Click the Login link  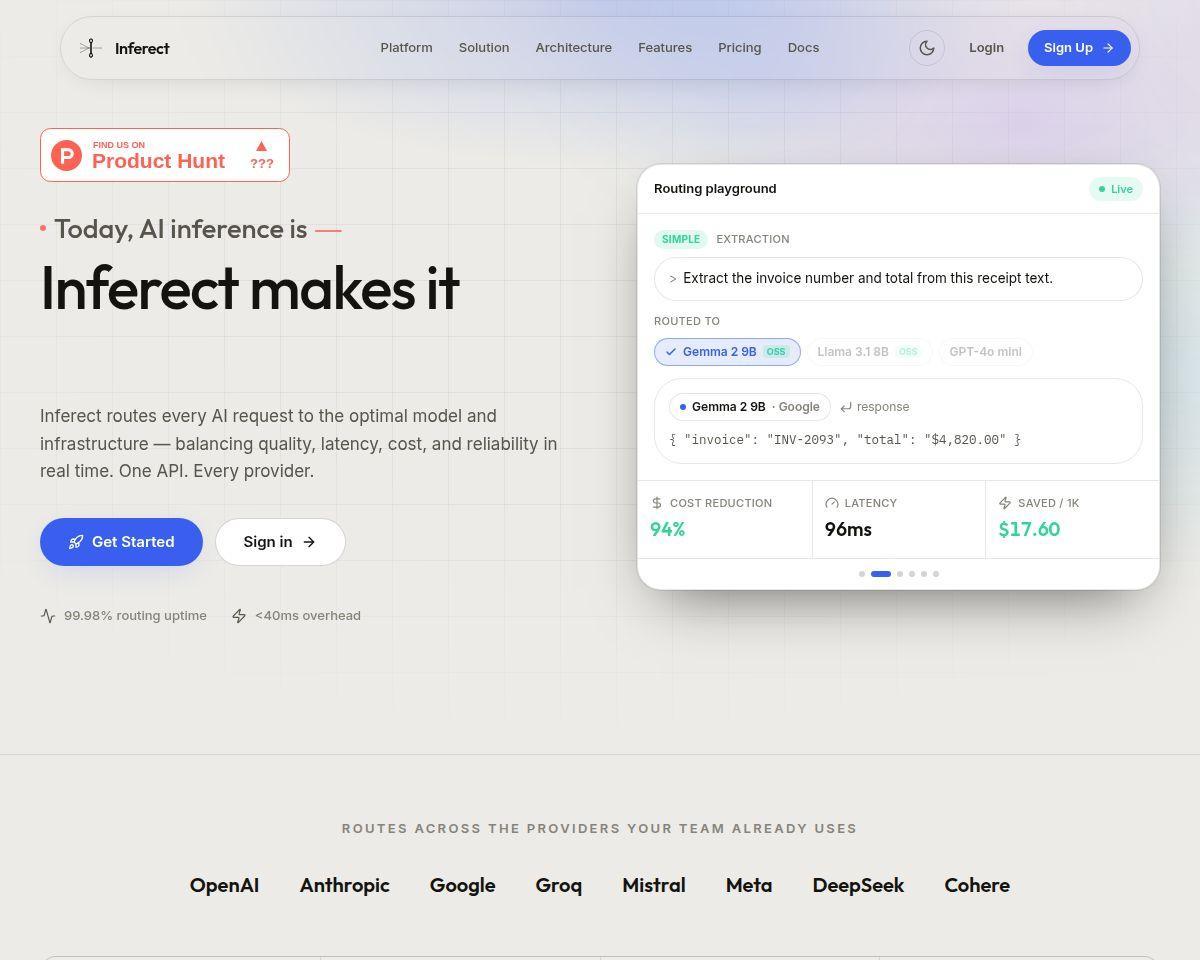click(986, 48)
